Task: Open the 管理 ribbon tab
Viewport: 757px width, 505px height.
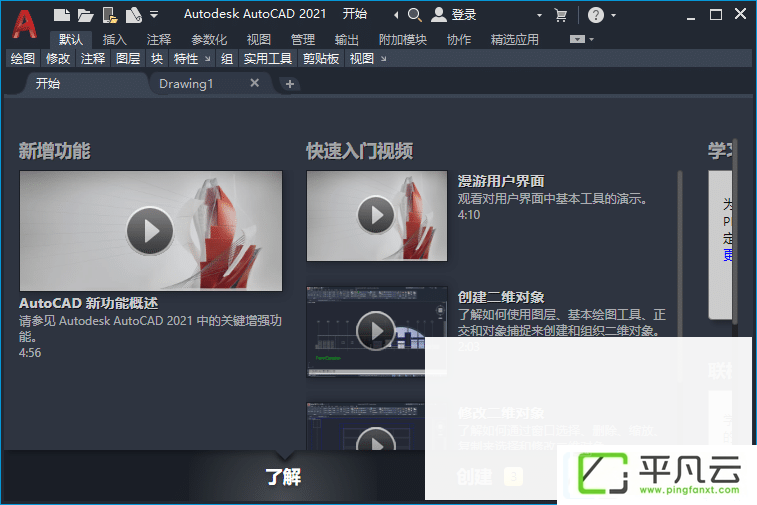Action: (303, 40)
